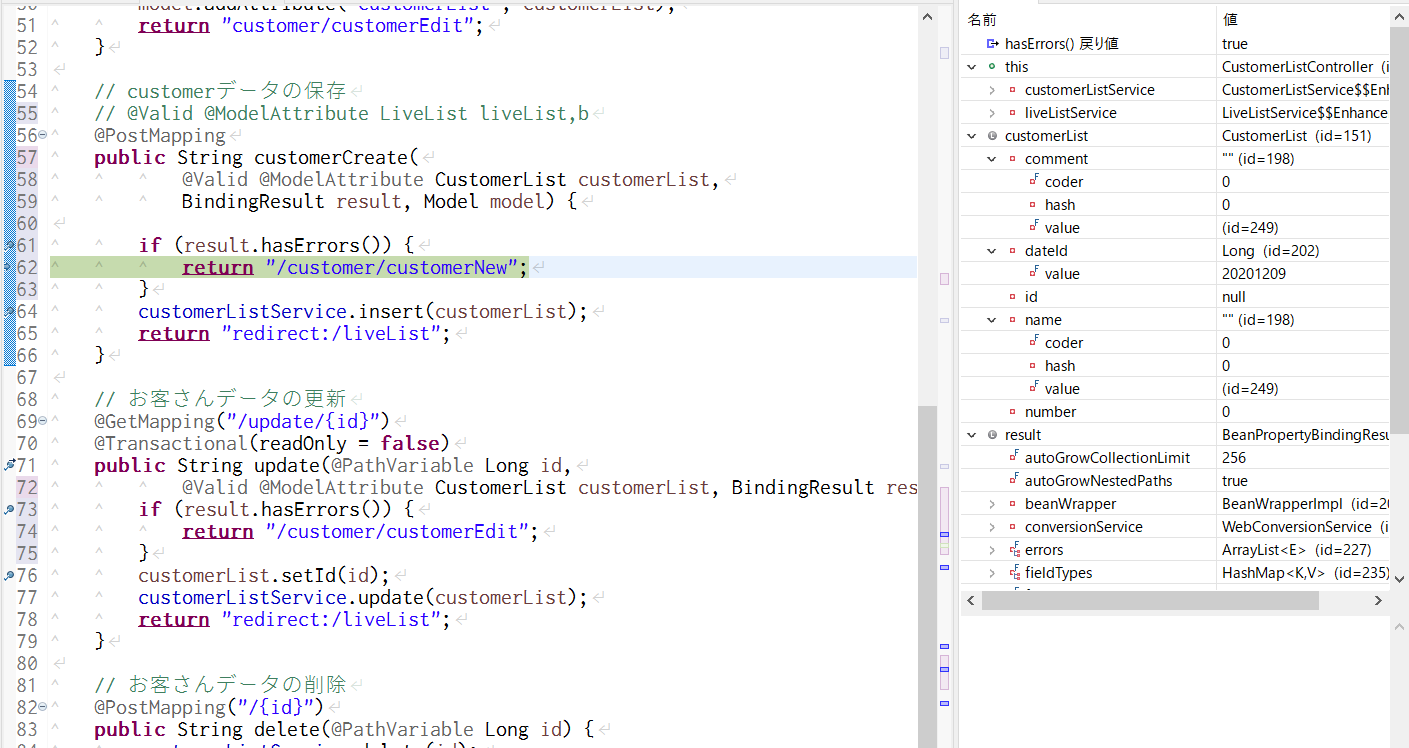
Task: Click the customerCreate method name in the editor
Action: tap(331, 158)
